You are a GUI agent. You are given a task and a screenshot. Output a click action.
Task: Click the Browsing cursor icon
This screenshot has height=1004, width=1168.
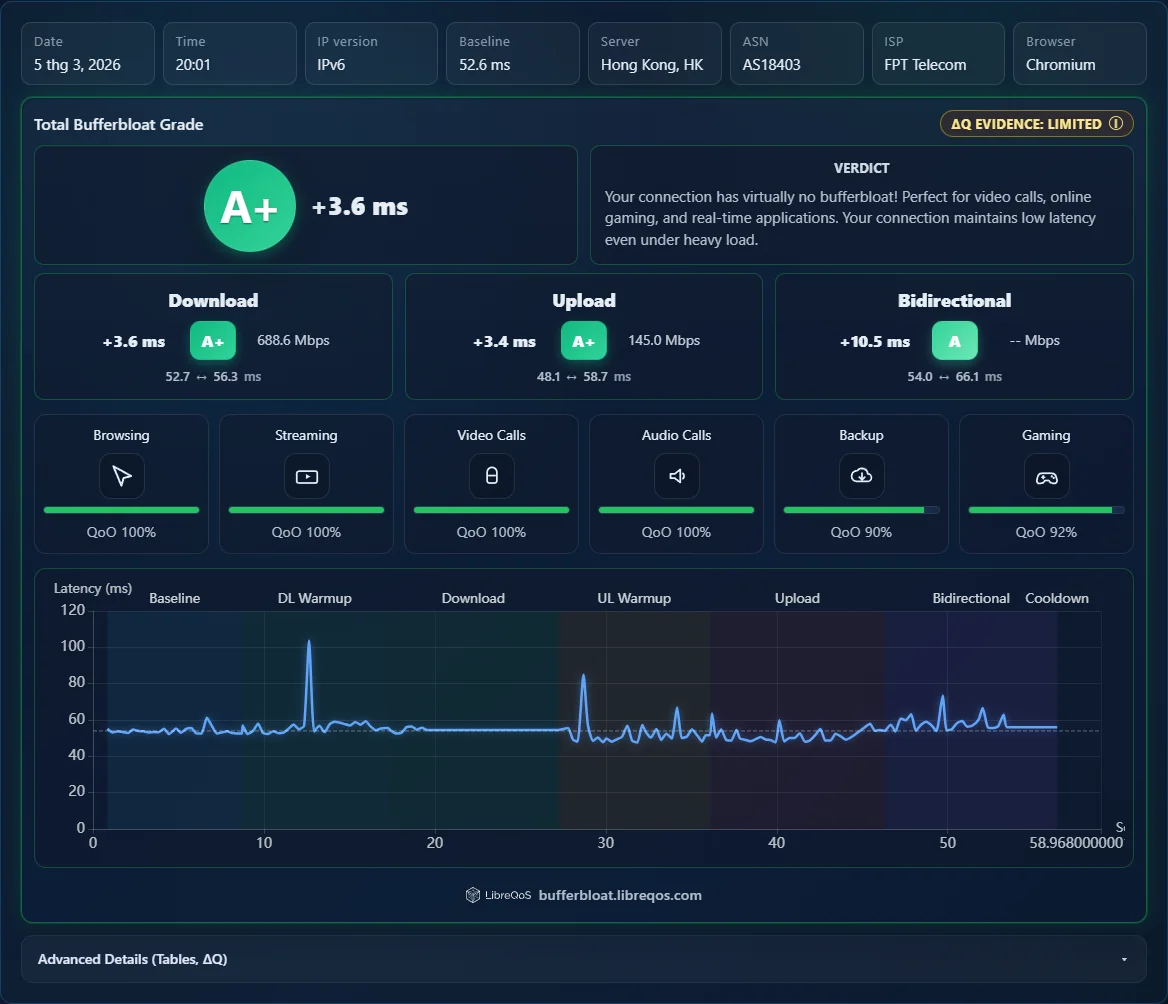[121, 476]
